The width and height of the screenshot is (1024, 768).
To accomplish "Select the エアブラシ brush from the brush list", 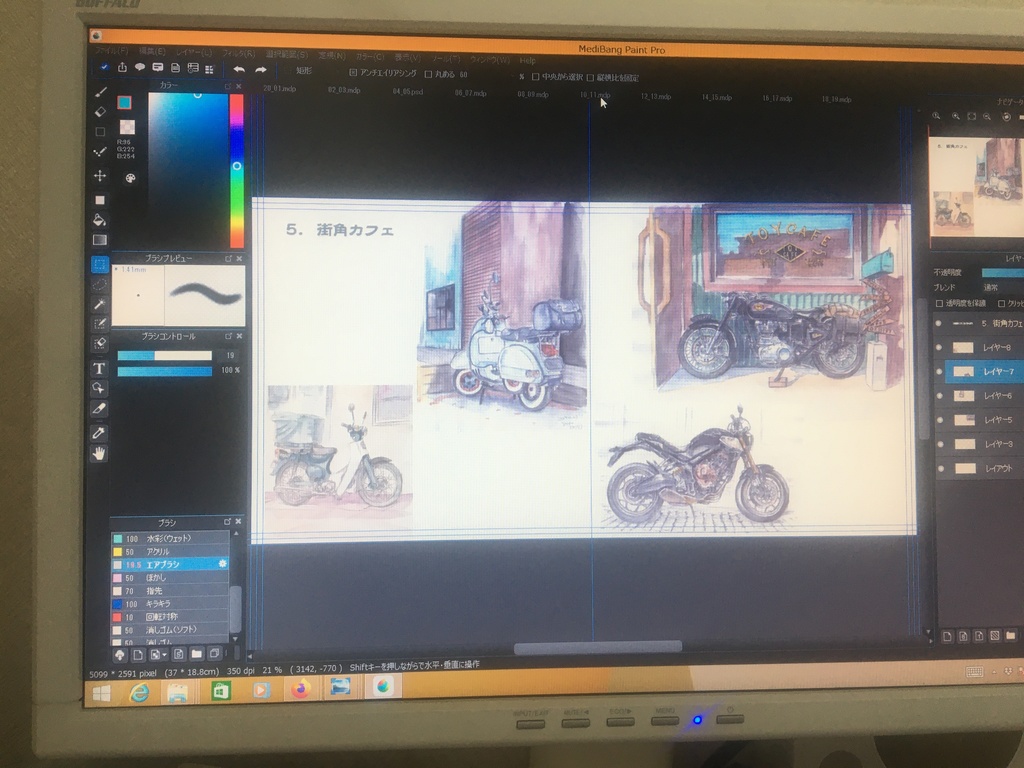I will (x=164, y=563).
